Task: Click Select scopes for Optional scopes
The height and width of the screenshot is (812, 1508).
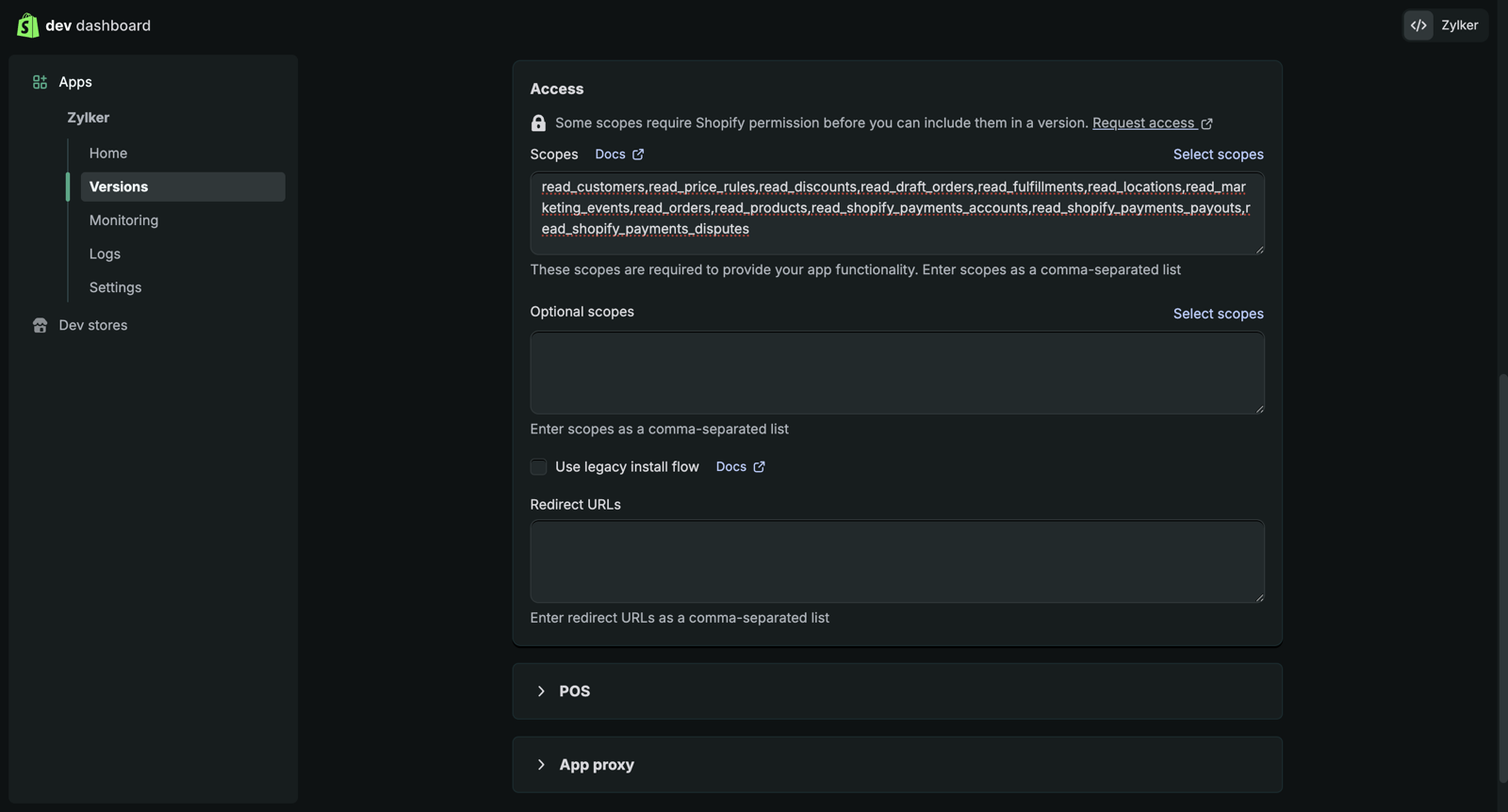Action: (1218, 314)
